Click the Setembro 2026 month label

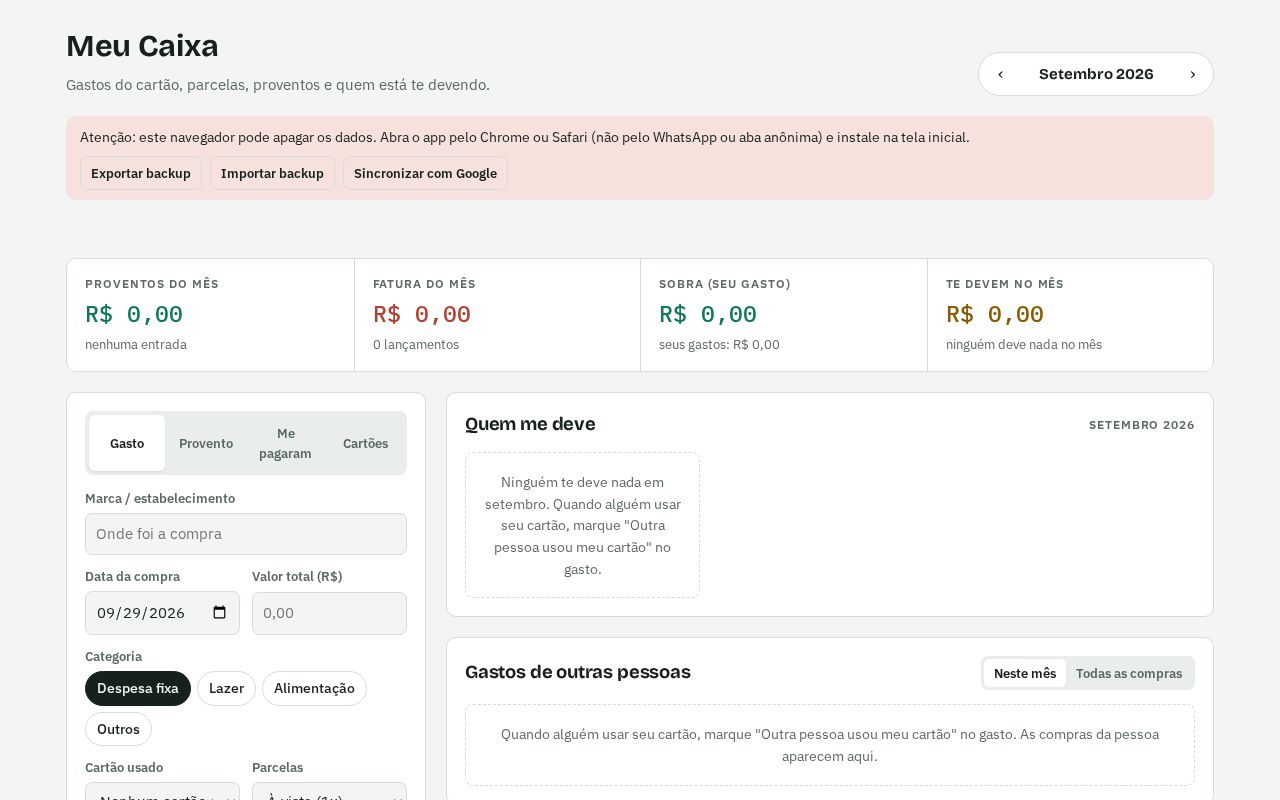1096,74
